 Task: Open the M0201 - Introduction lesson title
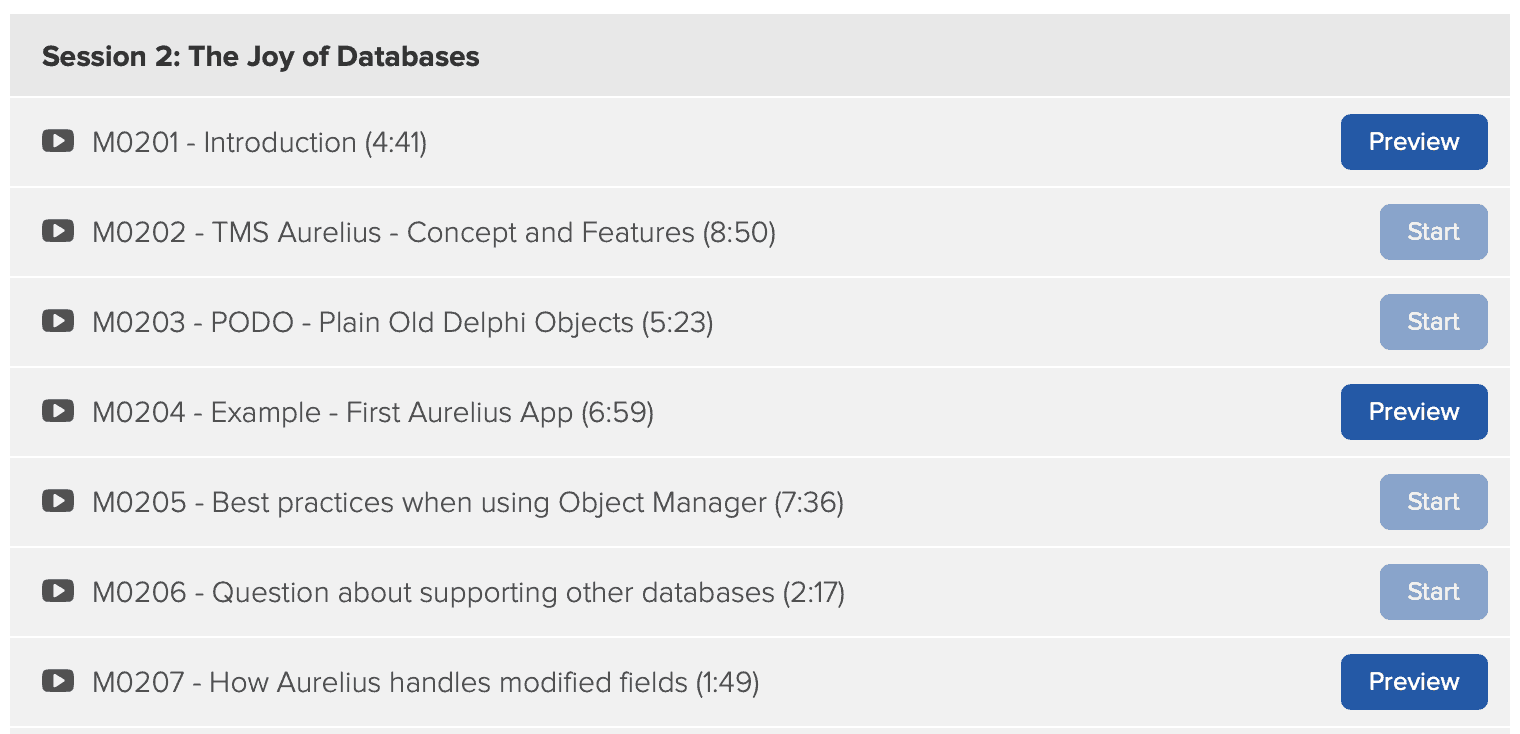pyautogui.click(x=259, y=143)
